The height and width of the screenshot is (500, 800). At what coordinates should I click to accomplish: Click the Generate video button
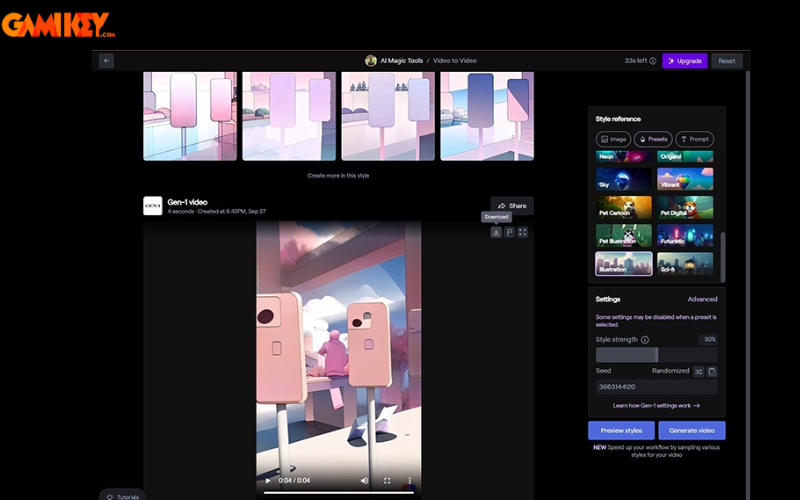pyautogui.click(x=691, y=430)
